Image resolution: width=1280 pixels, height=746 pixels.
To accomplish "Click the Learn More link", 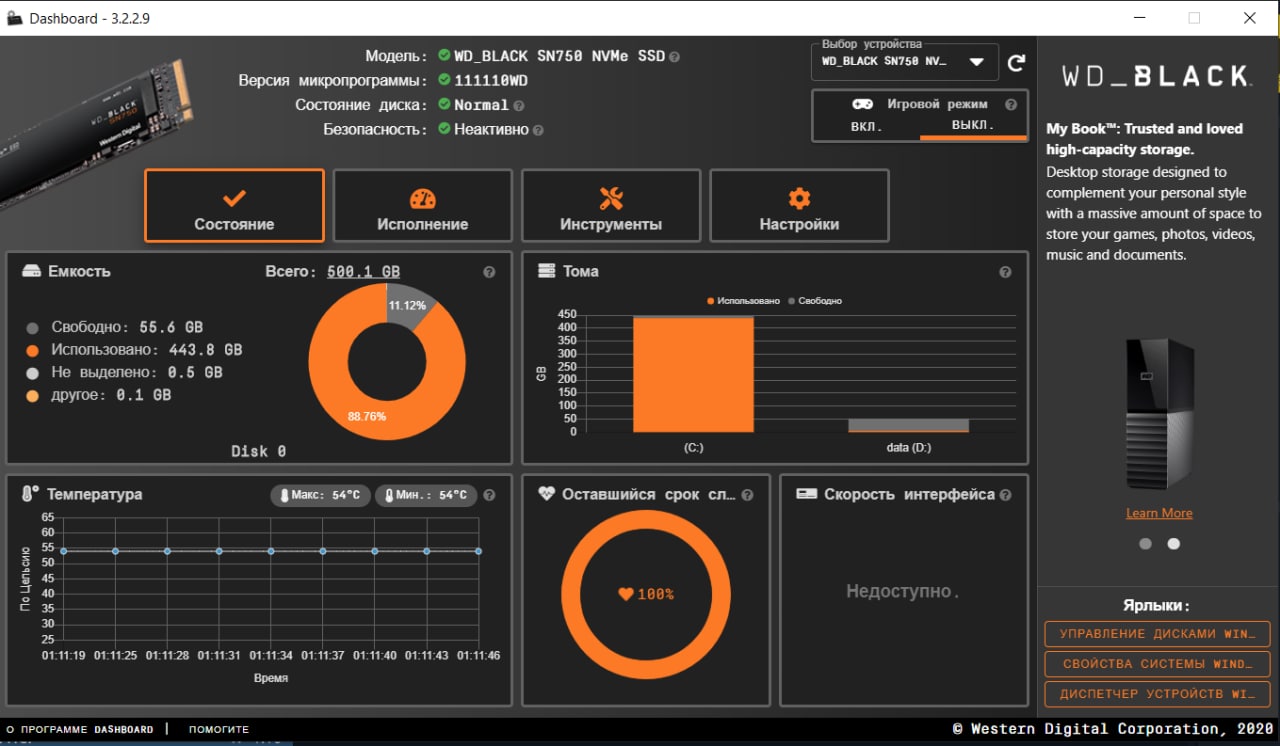I will coord(1159,513).
